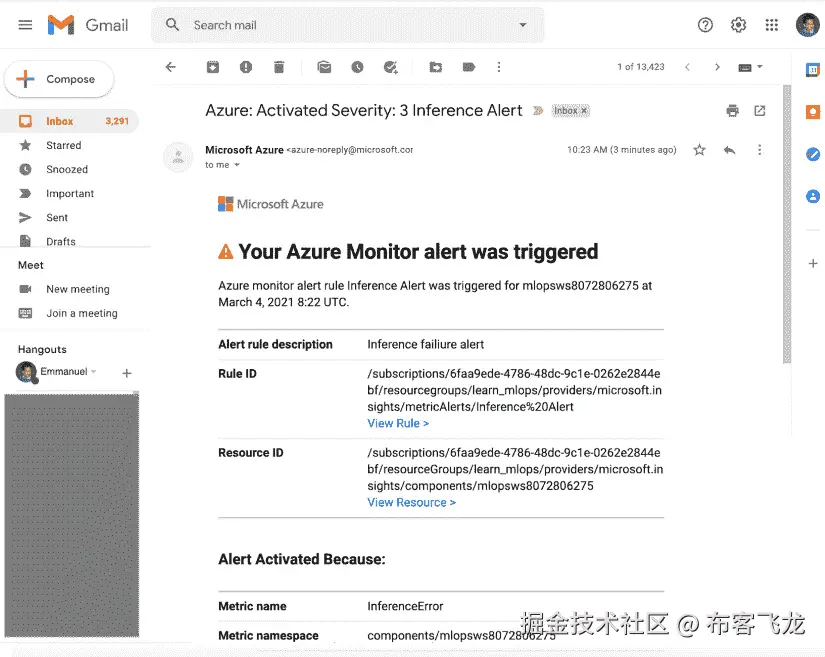Open message More options menu
This screenshot has width=825, height=657.
point(759,150)
